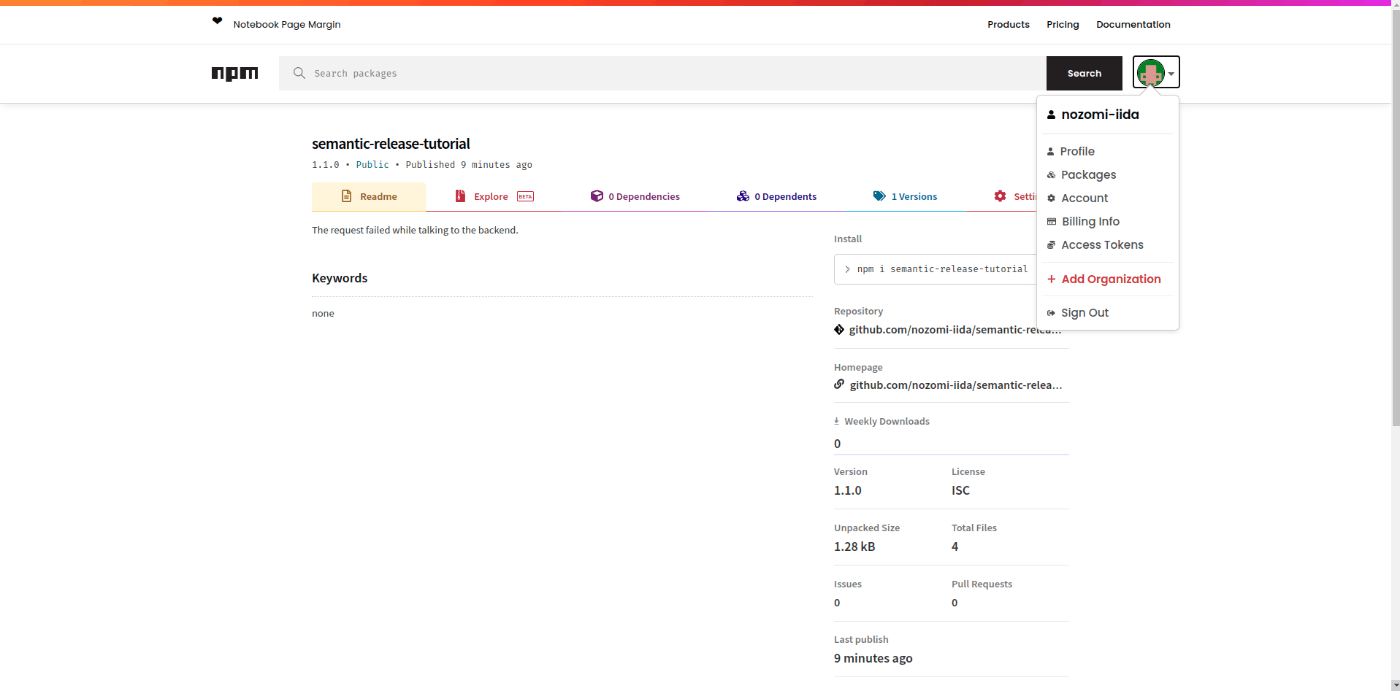Click the exit icon beside Sign Out
This screenshot has width=1400, height=691.
pyautogui.click(x=1051, y=313)
